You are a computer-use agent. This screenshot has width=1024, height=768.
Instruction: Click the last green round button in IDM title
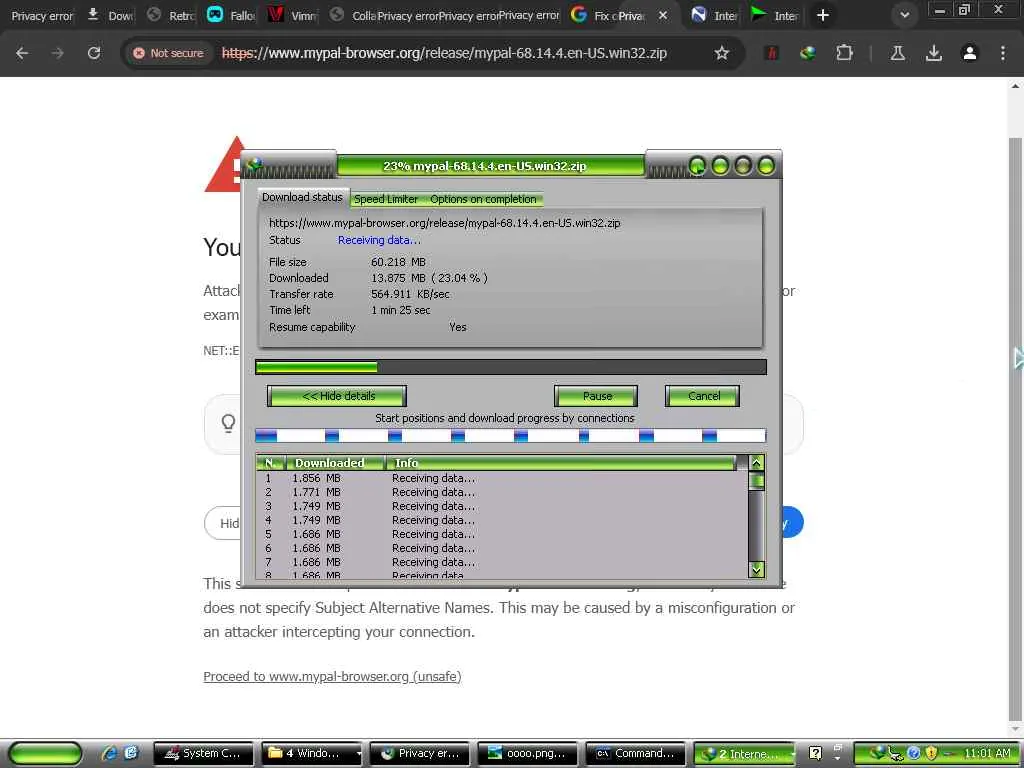tap(766, 166)
